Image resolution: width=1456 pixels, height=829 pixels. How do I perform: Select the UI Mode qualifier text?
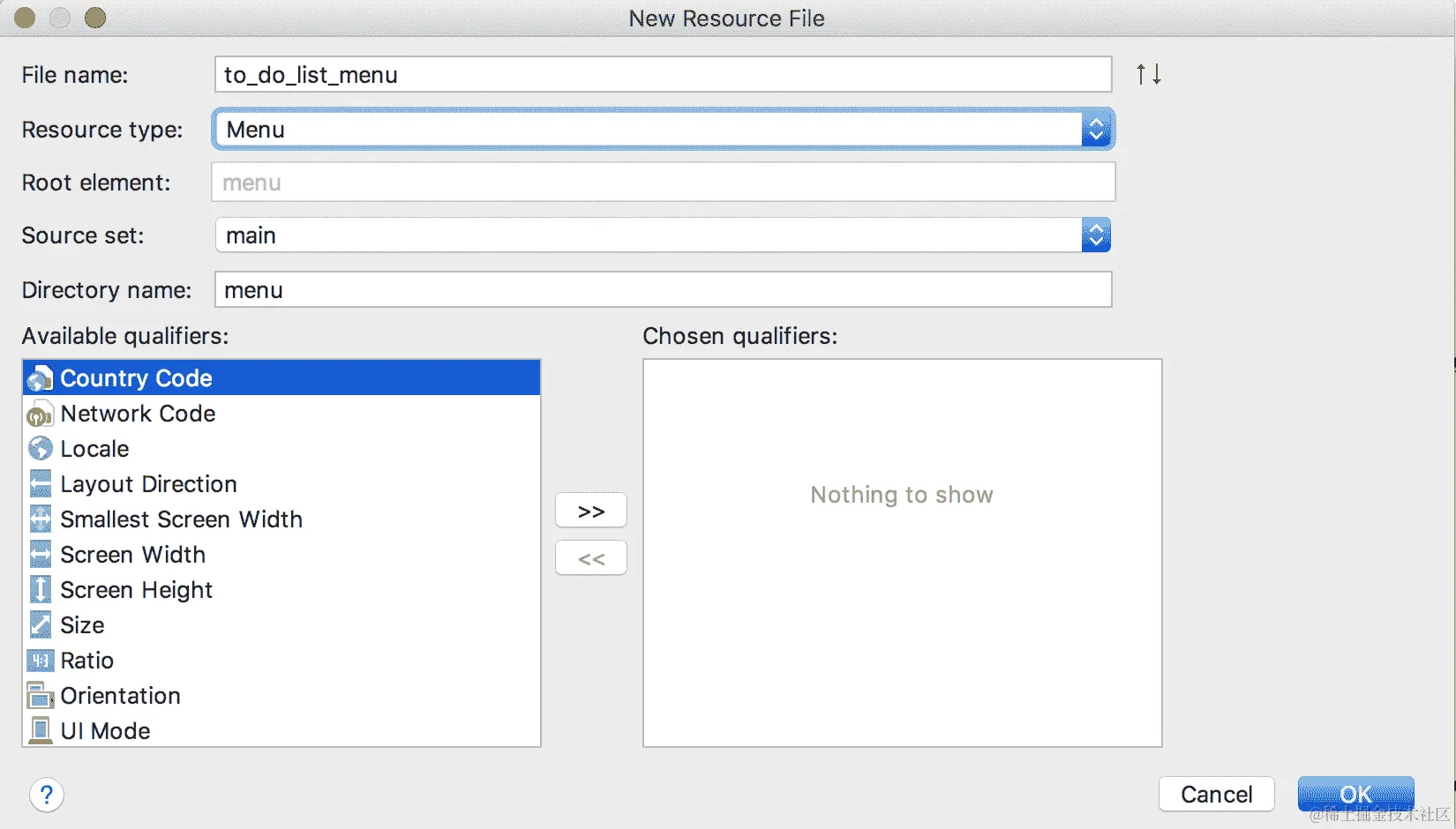pyautogui.click(x=105, y=731)
